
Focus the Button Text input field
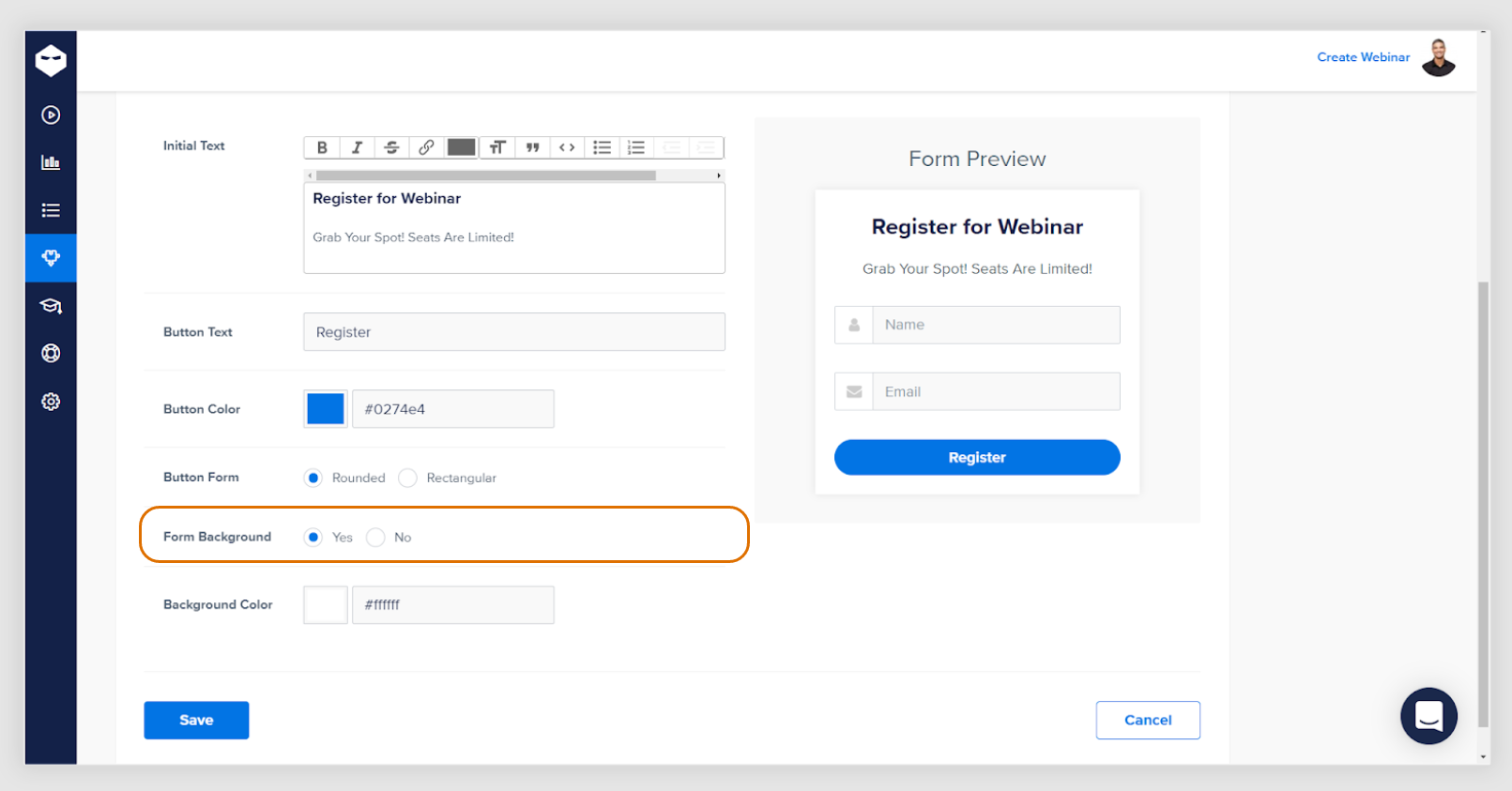(x=514, y=332)
